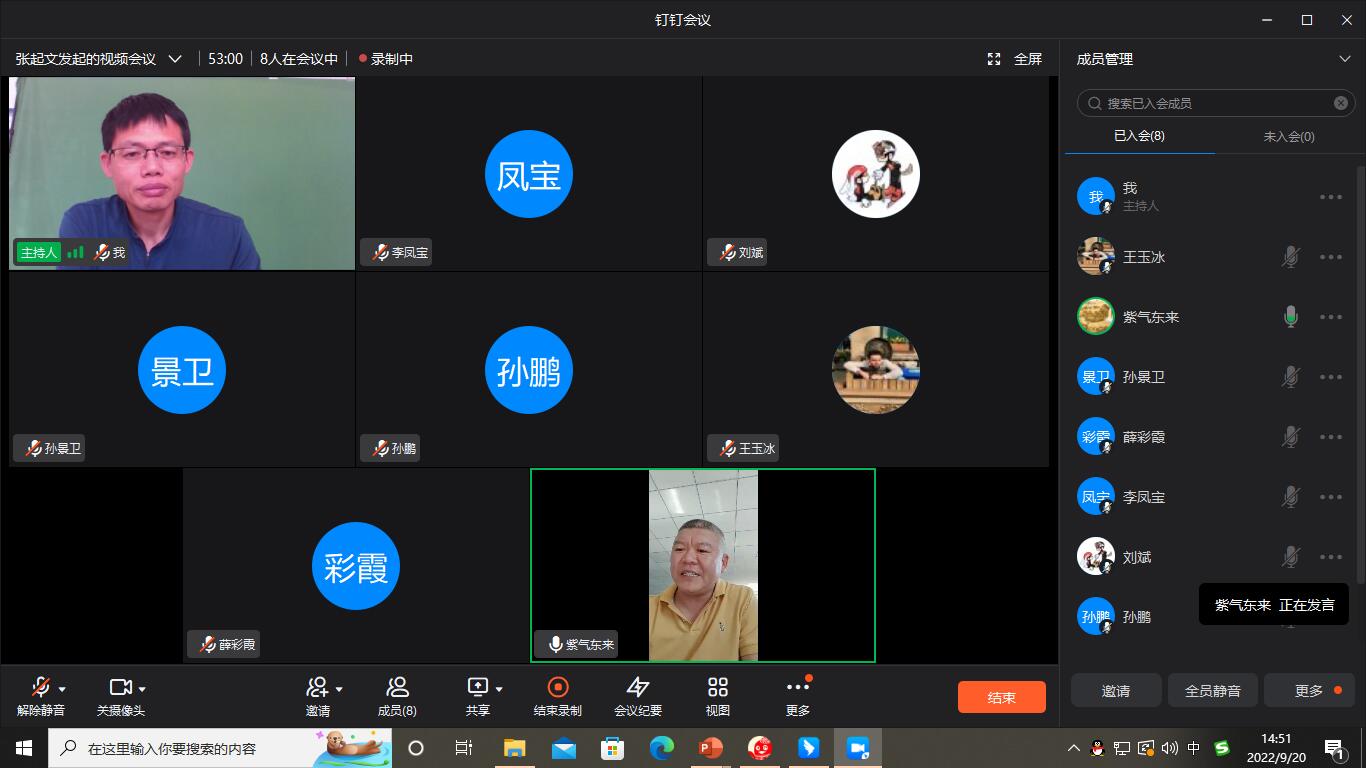The image size is (1366, 768).
Task: Unmute 王玉冰's microphone in member list
Action: click(x=1291, y=257)
